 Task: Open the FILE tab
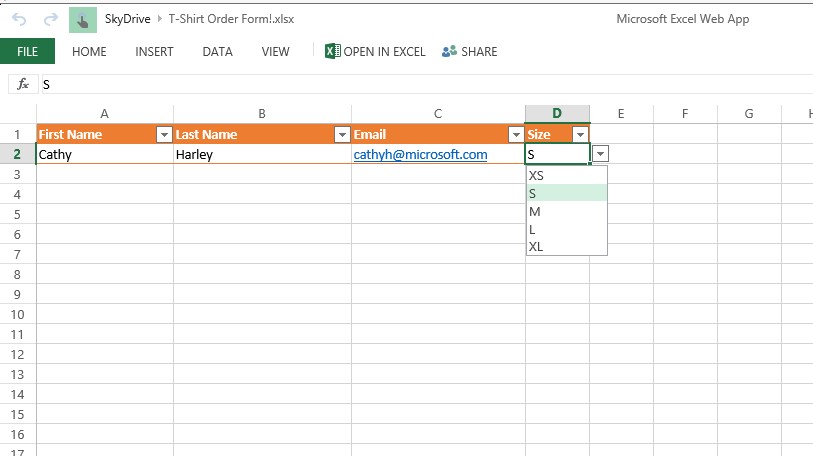(27, 51)
